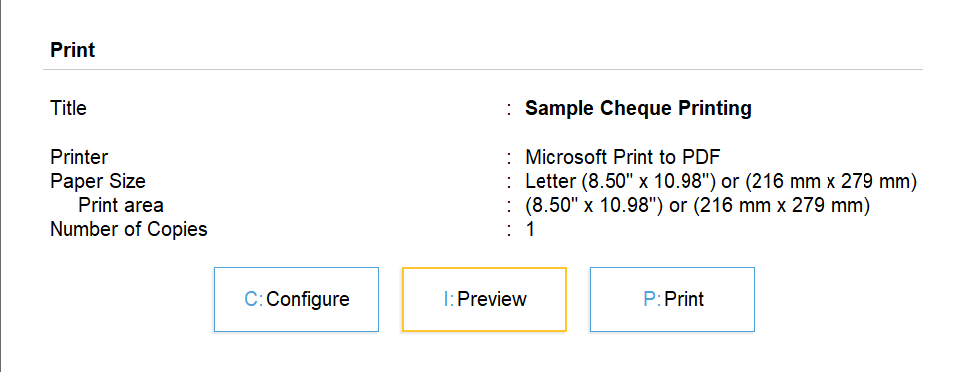
Task: Select the Title field label
Action: 68,108
